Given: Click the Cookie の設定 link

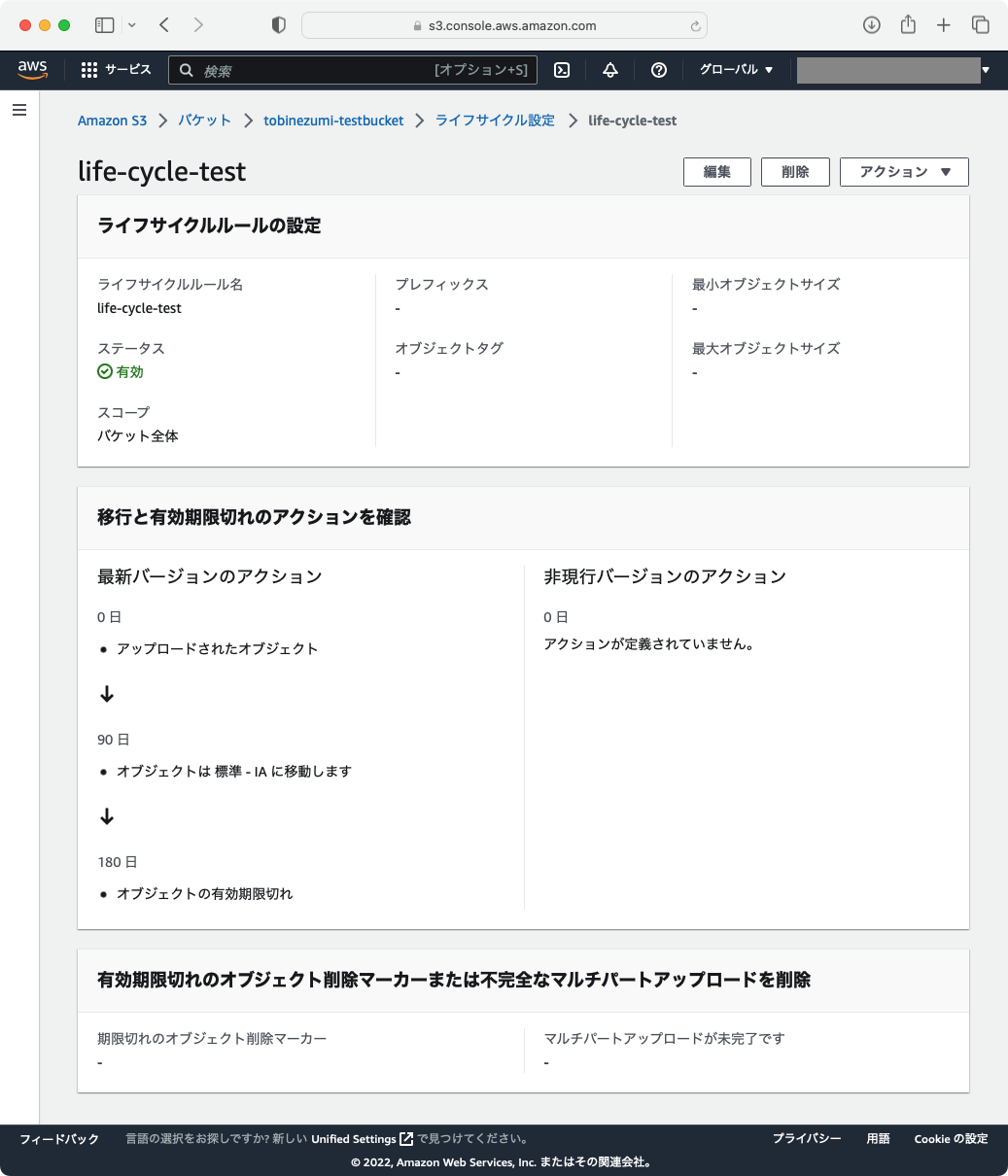Looking at the screenshot, I should coord(950,1138).
